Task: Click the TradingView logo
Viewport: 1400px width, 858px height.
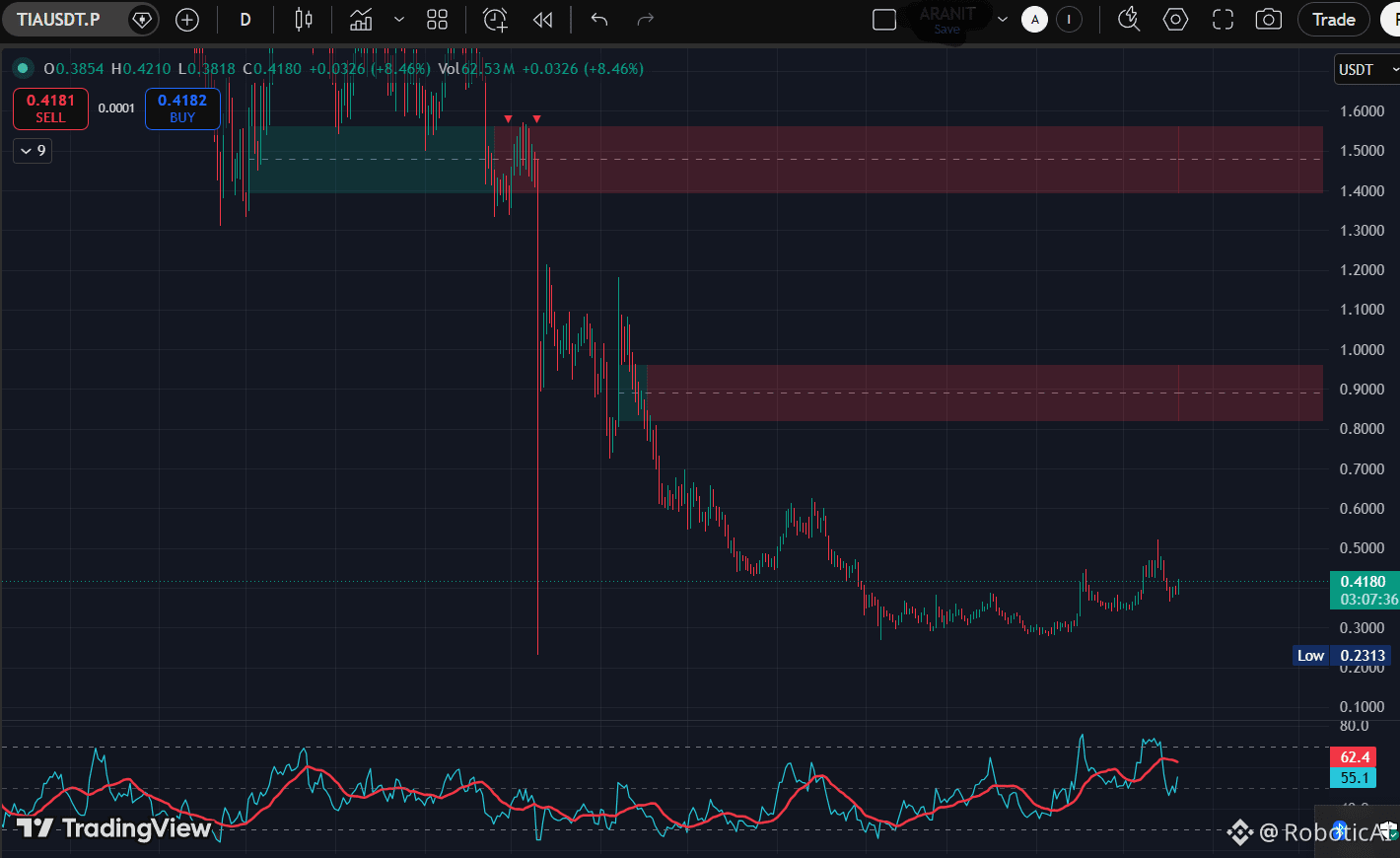Action: 114,828
